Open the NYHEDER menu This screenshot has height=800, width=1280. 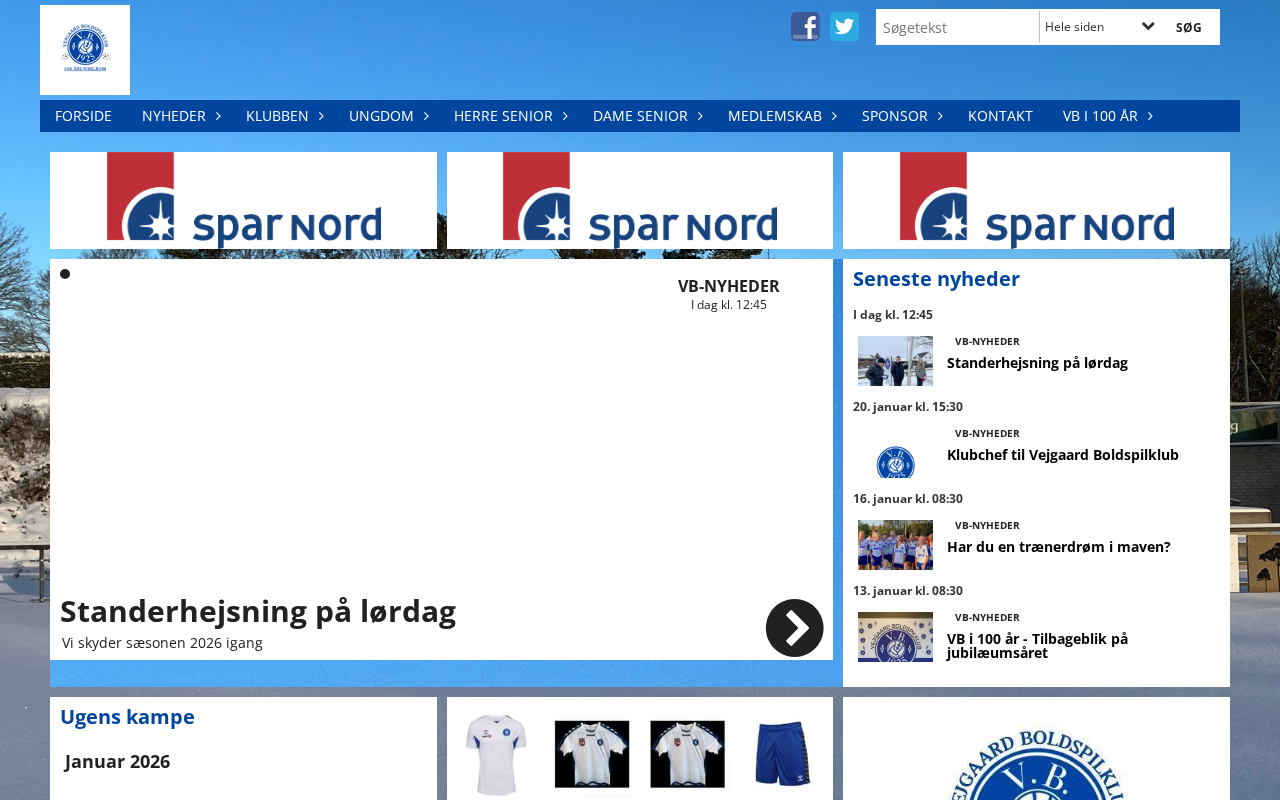tap(174, 116)
